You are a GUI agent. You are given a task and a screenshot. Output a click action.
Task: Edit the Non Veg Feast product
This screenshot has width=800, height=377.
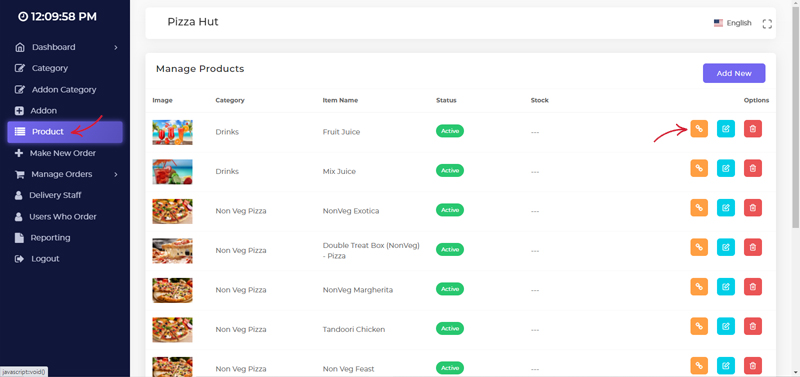(726, 365)
